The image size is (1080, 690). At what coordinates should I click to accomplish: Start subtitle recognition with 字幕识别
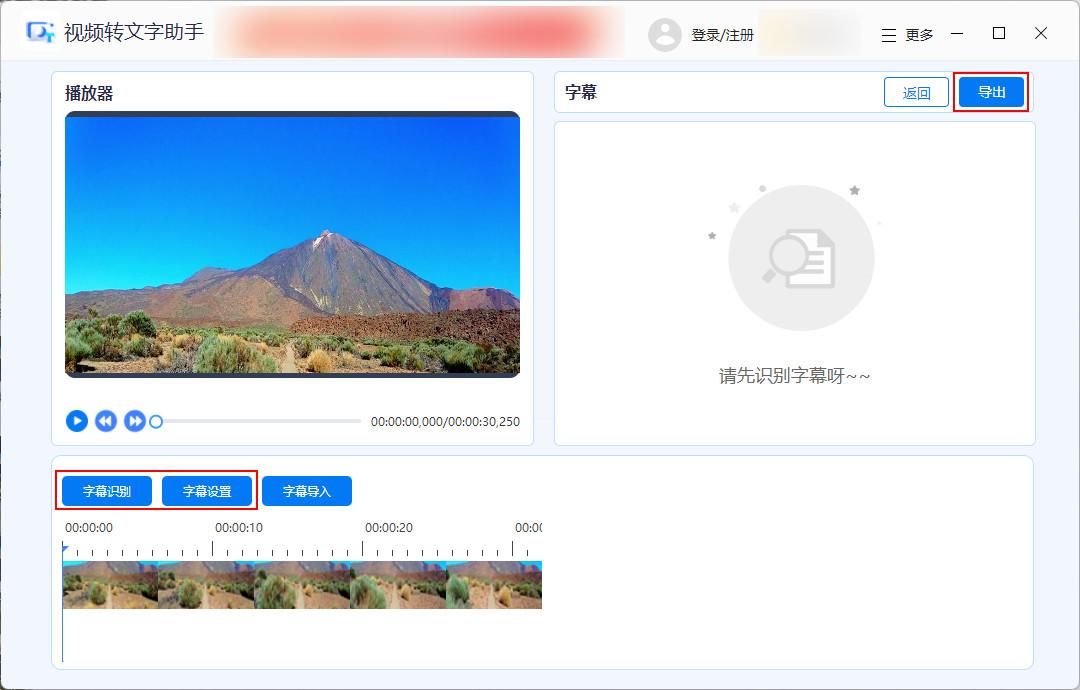coord(107,490)
